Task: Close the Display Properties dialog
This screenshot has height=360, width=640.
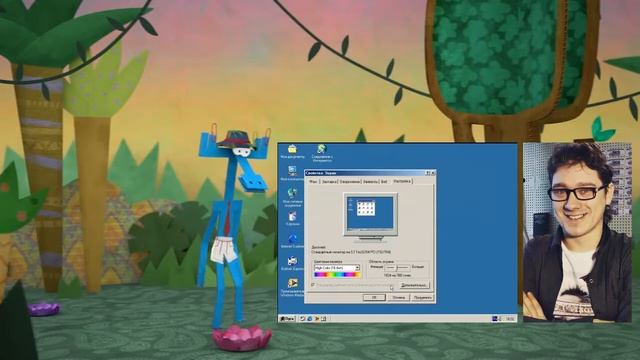Action: (433, 173)
